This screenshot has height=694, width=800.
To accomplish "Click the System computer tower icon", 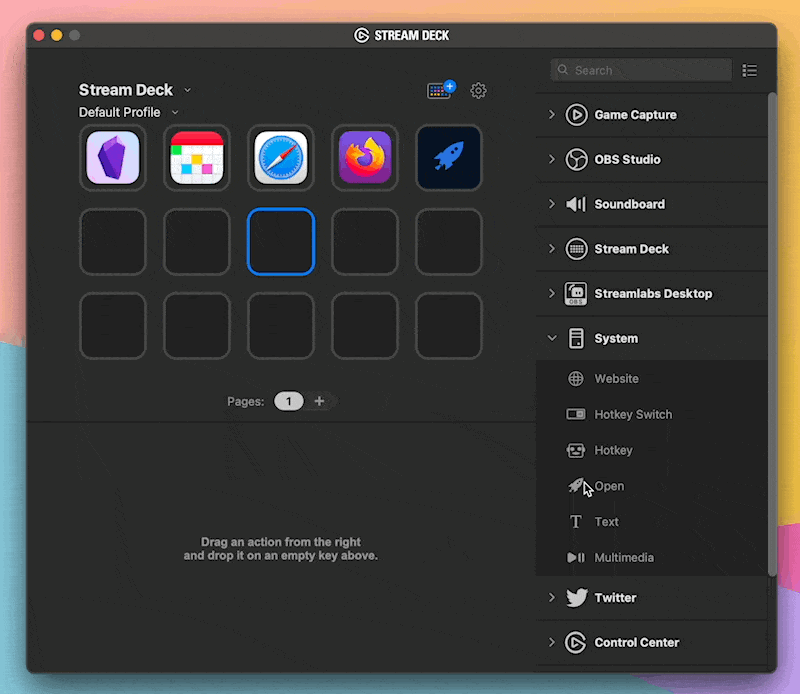I will tap(576, 338).
